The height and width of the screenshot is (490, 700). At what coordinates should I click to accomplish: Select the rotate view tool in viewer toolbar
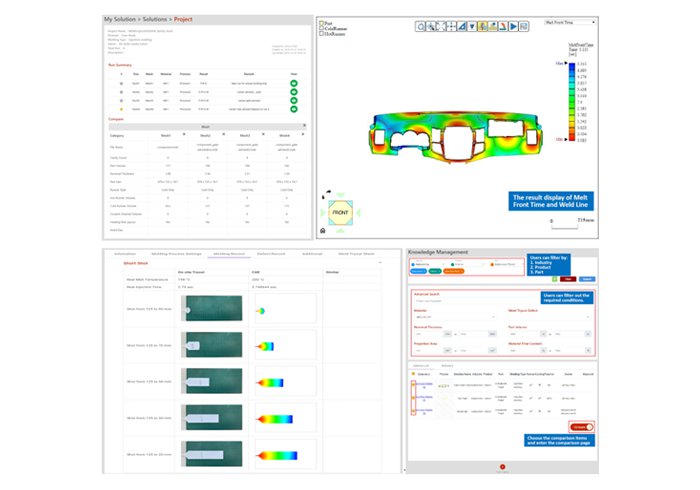pos(420,27)
